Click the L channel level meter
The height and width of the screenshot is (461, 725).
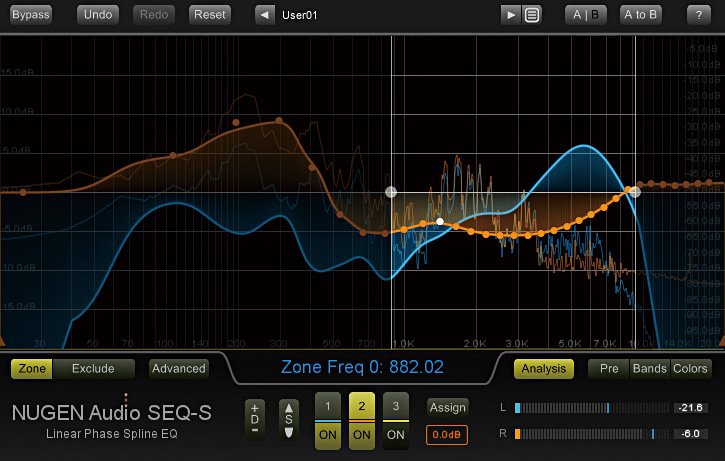[591, 408]
